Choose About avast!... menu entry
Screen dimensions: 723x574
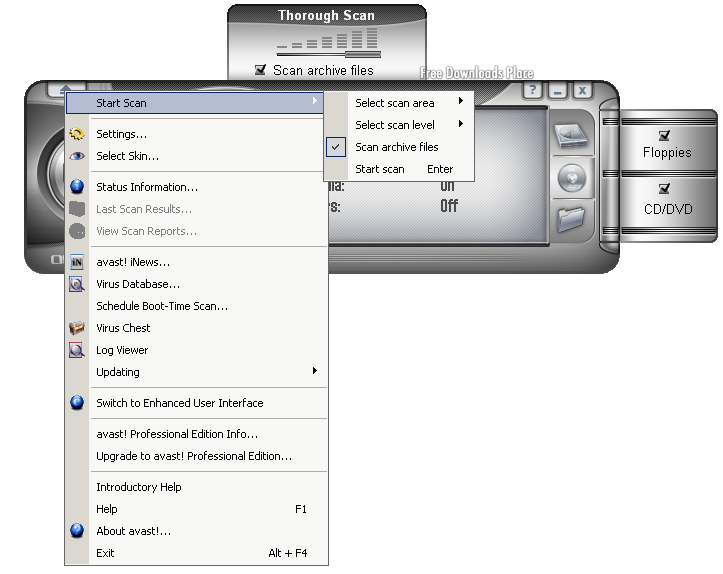point(196,531)
